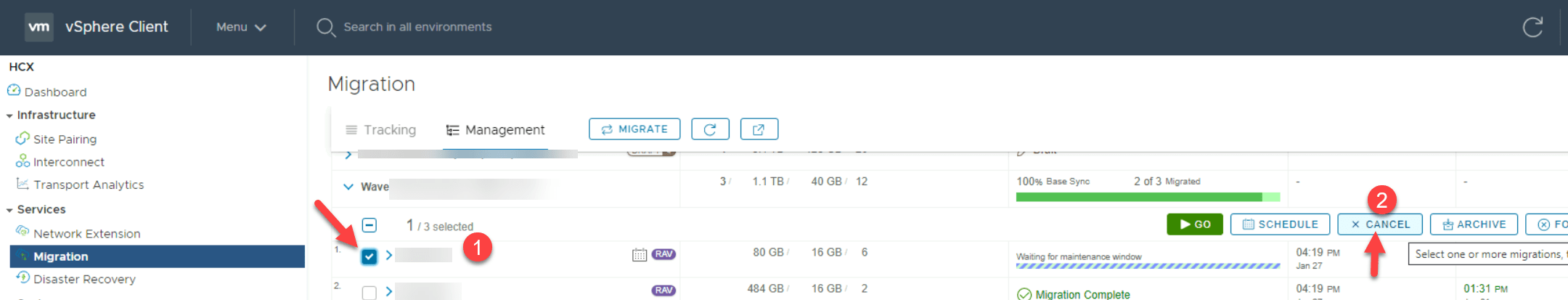Click the open-in-new-window icon button
This screenshot has width=1568, height=300.
pos(759,129)
